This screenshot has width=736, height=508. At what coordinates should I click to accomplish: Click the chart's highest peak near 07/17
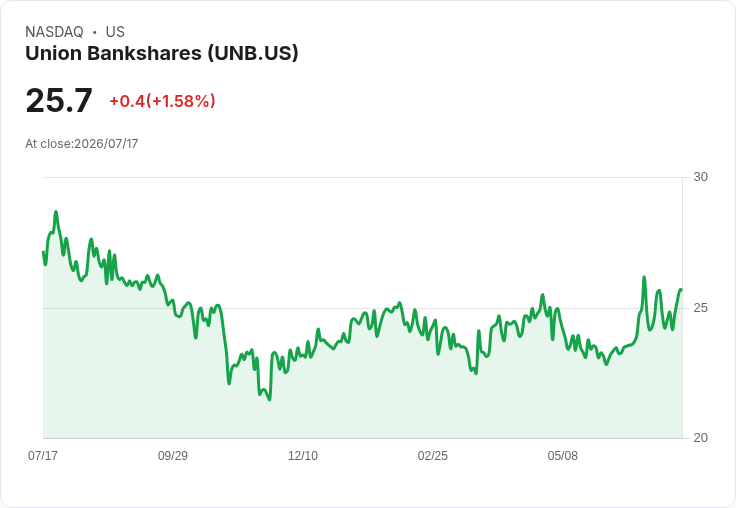(x=56, y=212)
